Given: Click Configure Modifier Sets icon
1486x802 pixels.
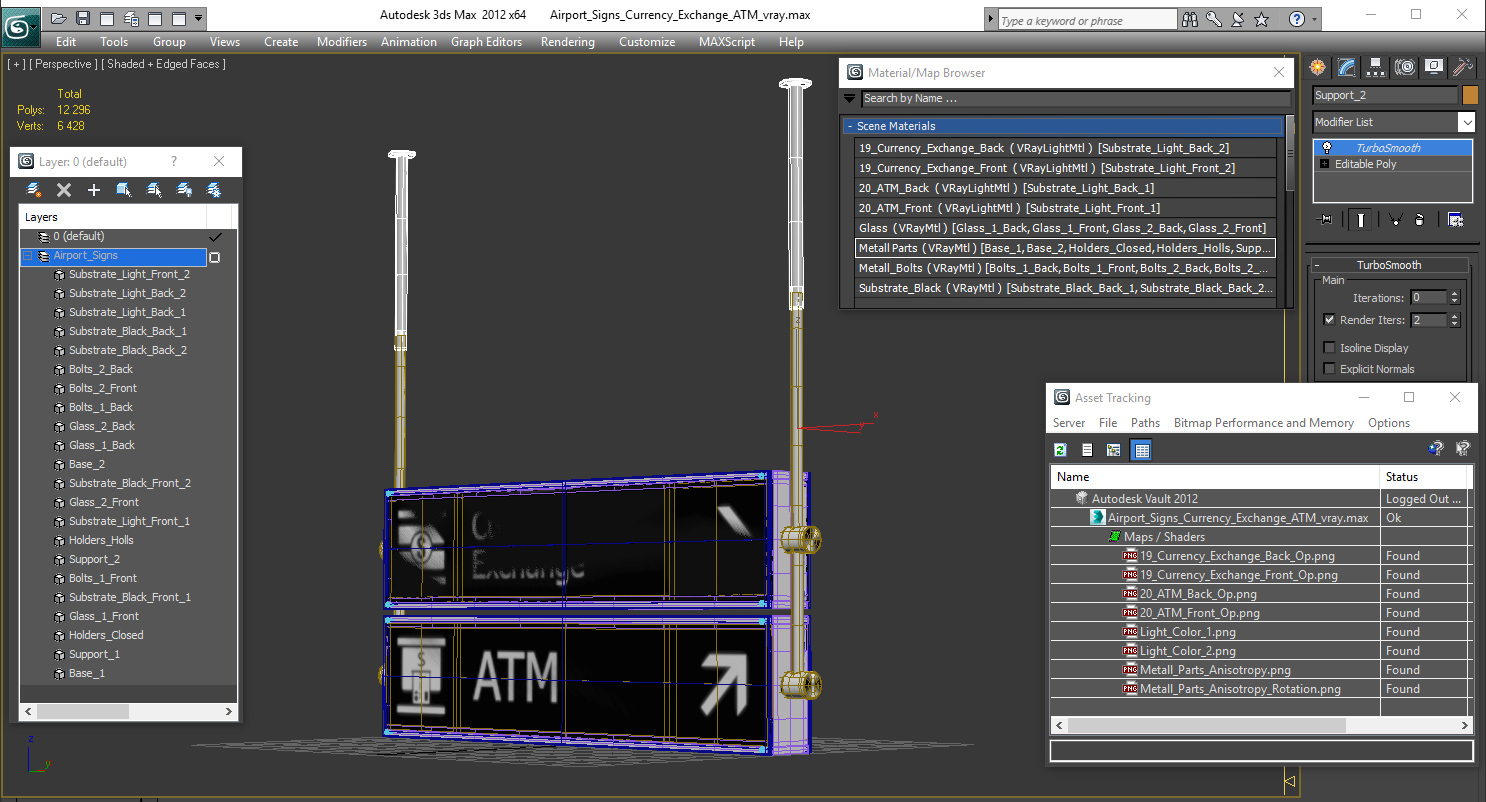Looking at the screenshot, I should click(1455, 220).
